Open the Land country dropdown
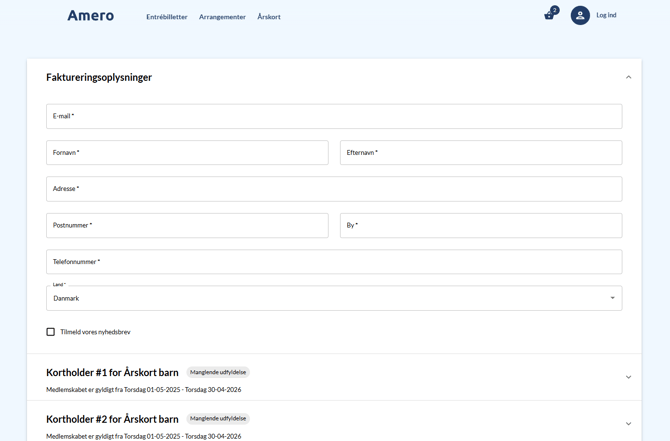The width and height of the screenshot is (670, 441). [x=333, y=298]
